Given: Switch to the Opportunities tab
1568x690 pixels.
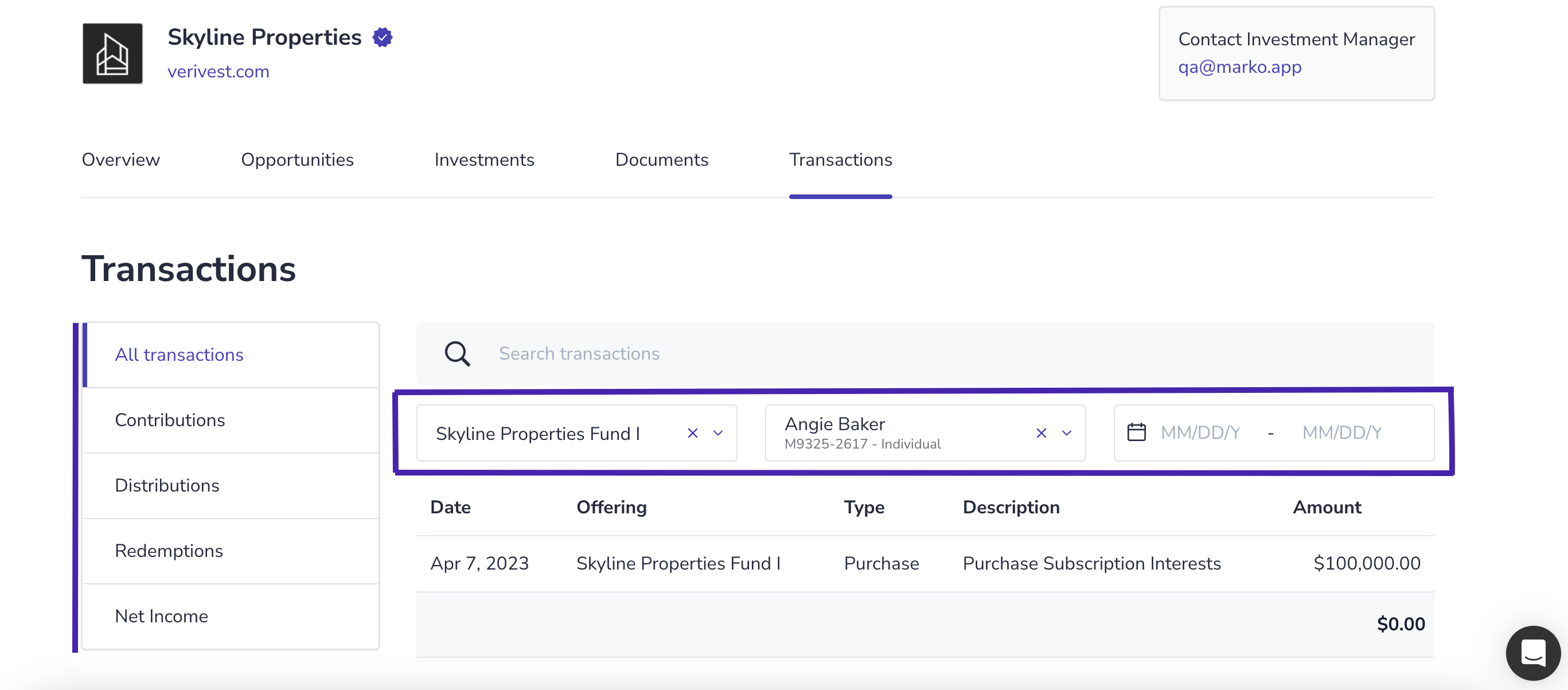Looking at the screenshot, I should pyautogui.click(x=297, y=159).
